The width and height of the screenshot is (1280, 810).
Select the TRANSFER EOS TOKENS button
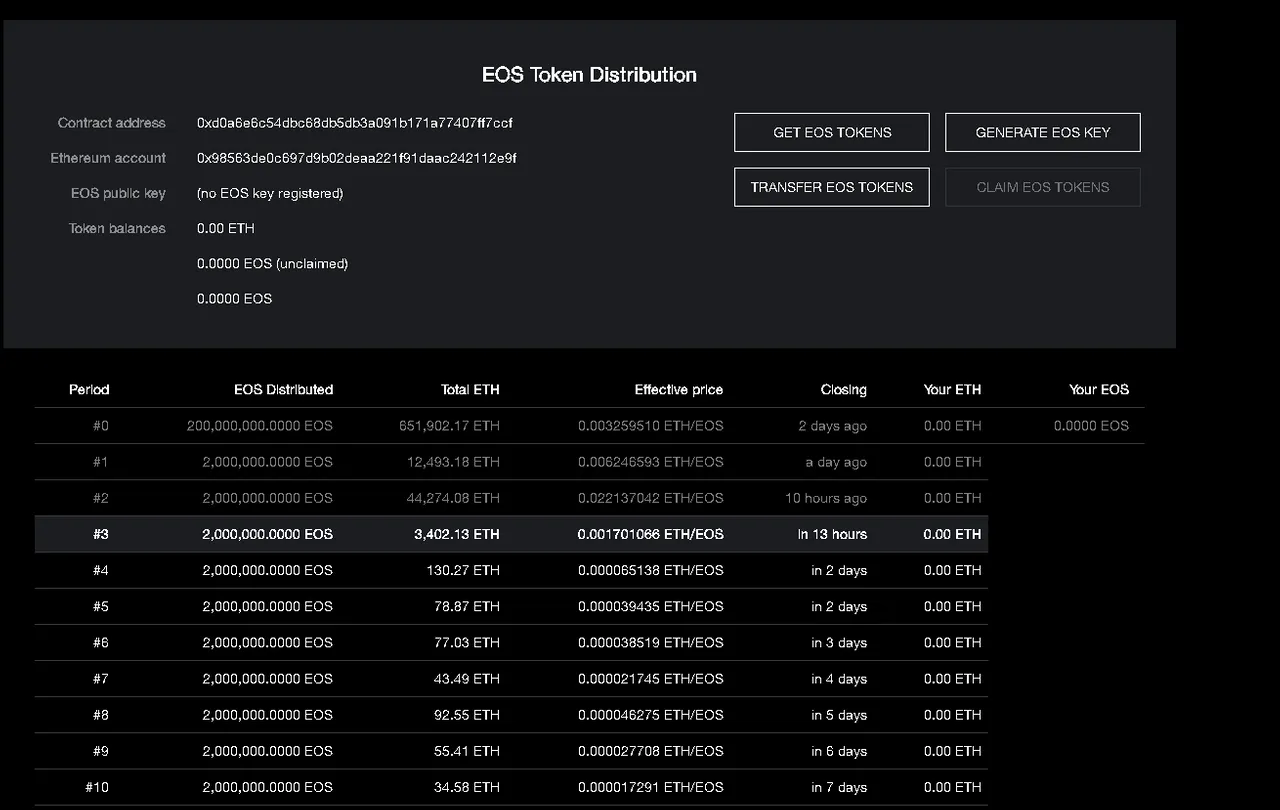(832, 187)
